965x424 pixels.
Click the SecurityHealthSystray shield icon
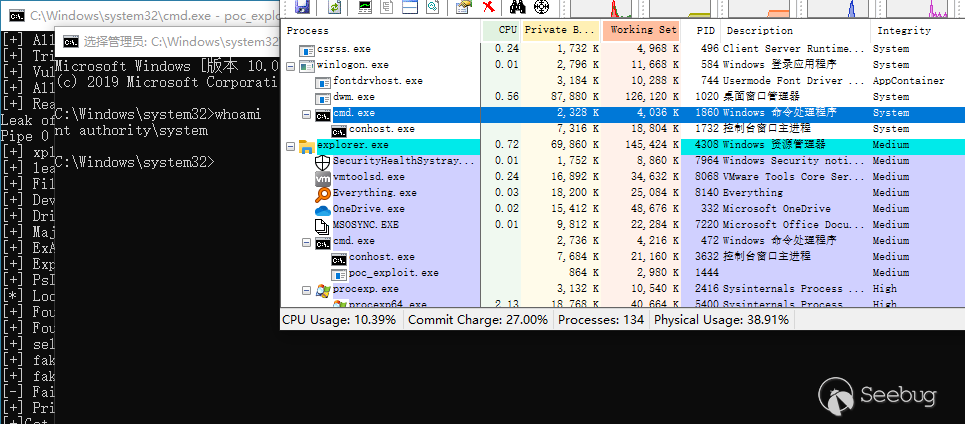coord(322,161)
